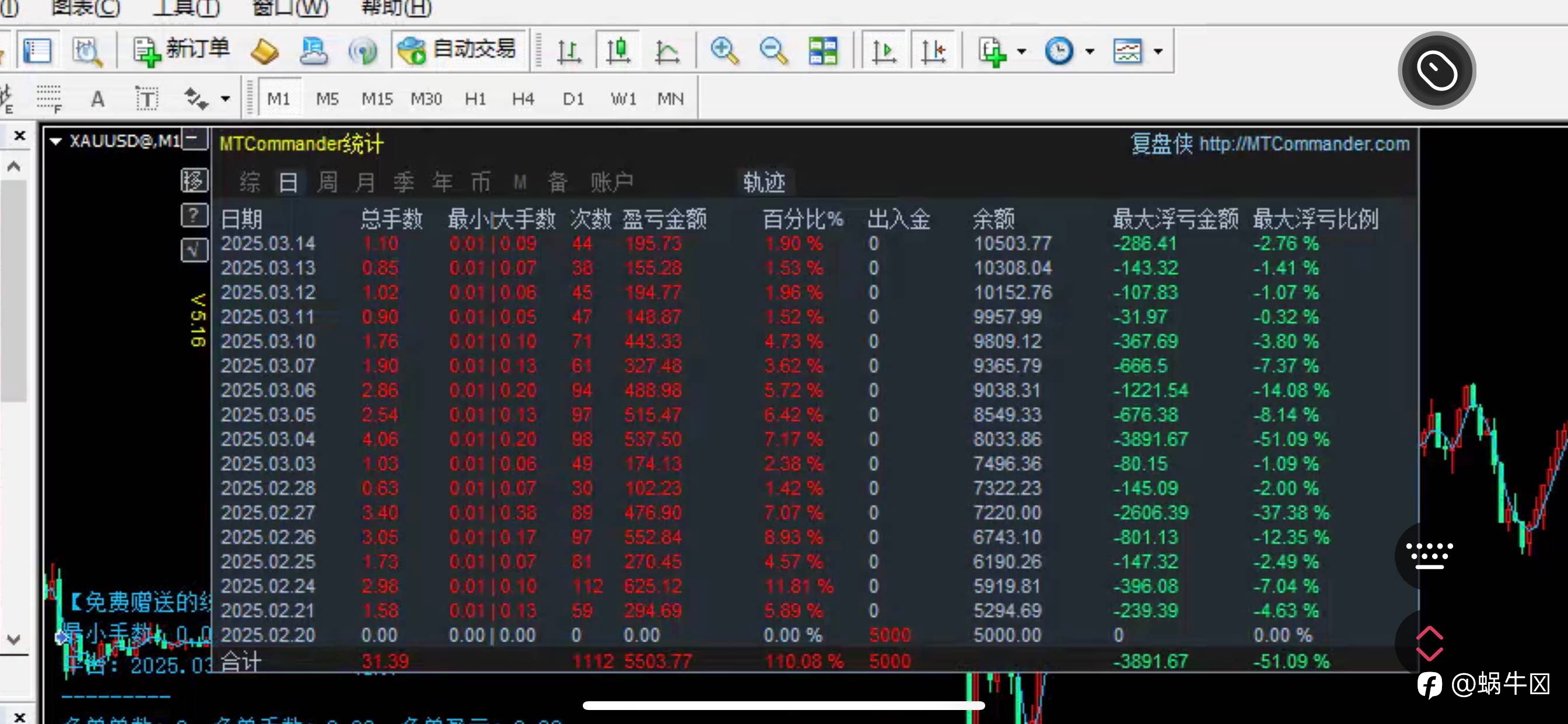Toggle chart auto scroll icon
Screen dimensions: 1568x724
883,51
